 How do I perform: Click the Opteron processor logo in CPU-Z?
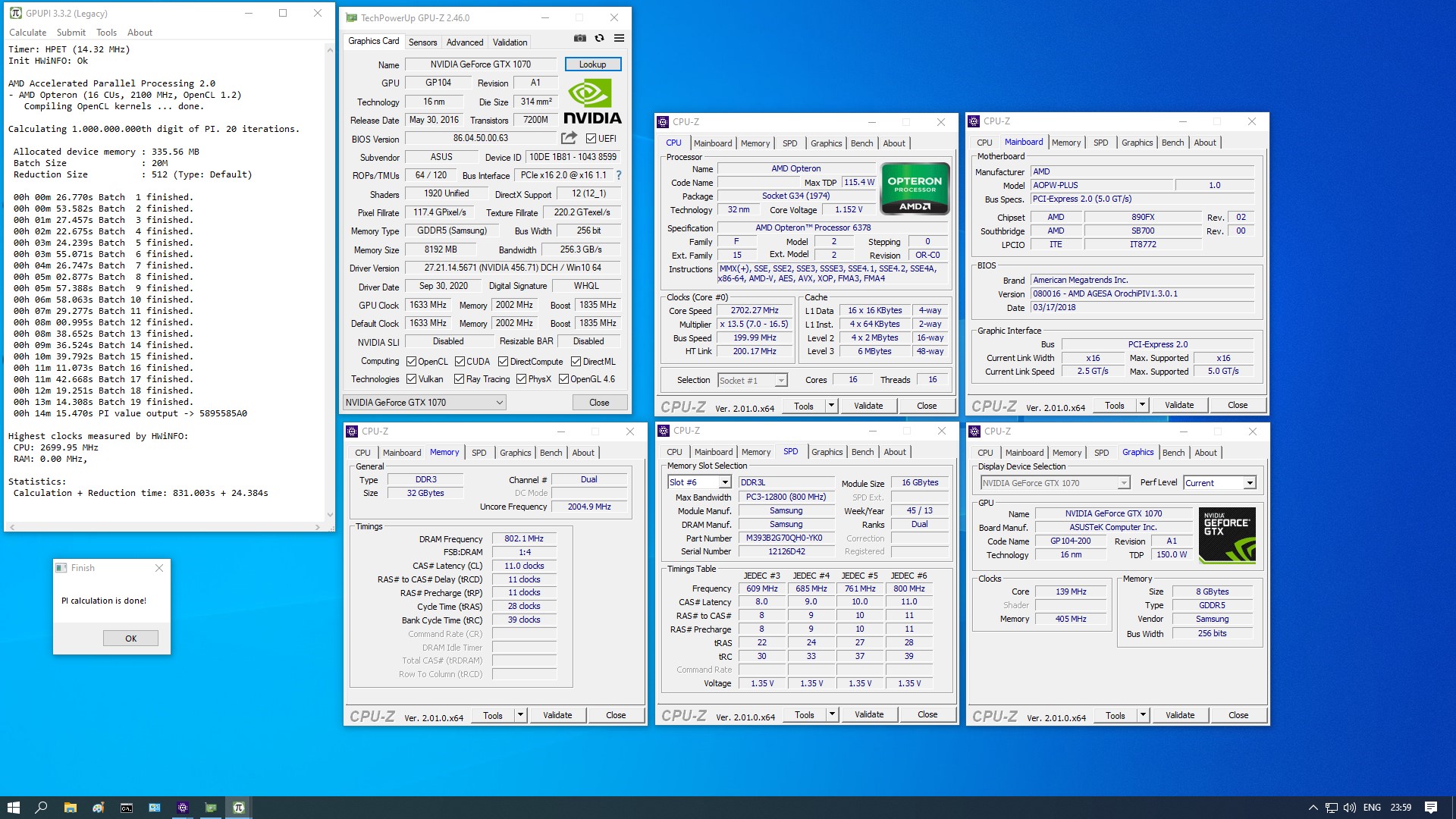[x=915, y=188]
